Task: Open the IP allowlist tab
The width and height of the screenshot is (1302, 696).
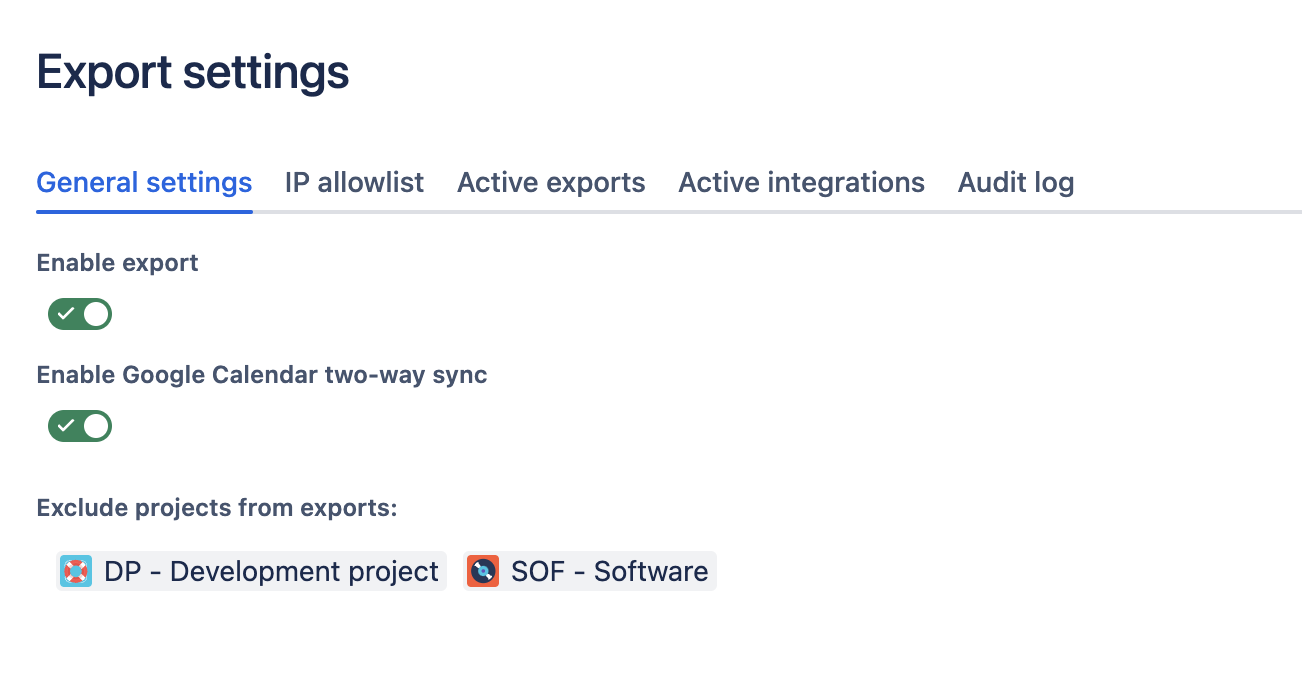Action: tap(354, 183)
